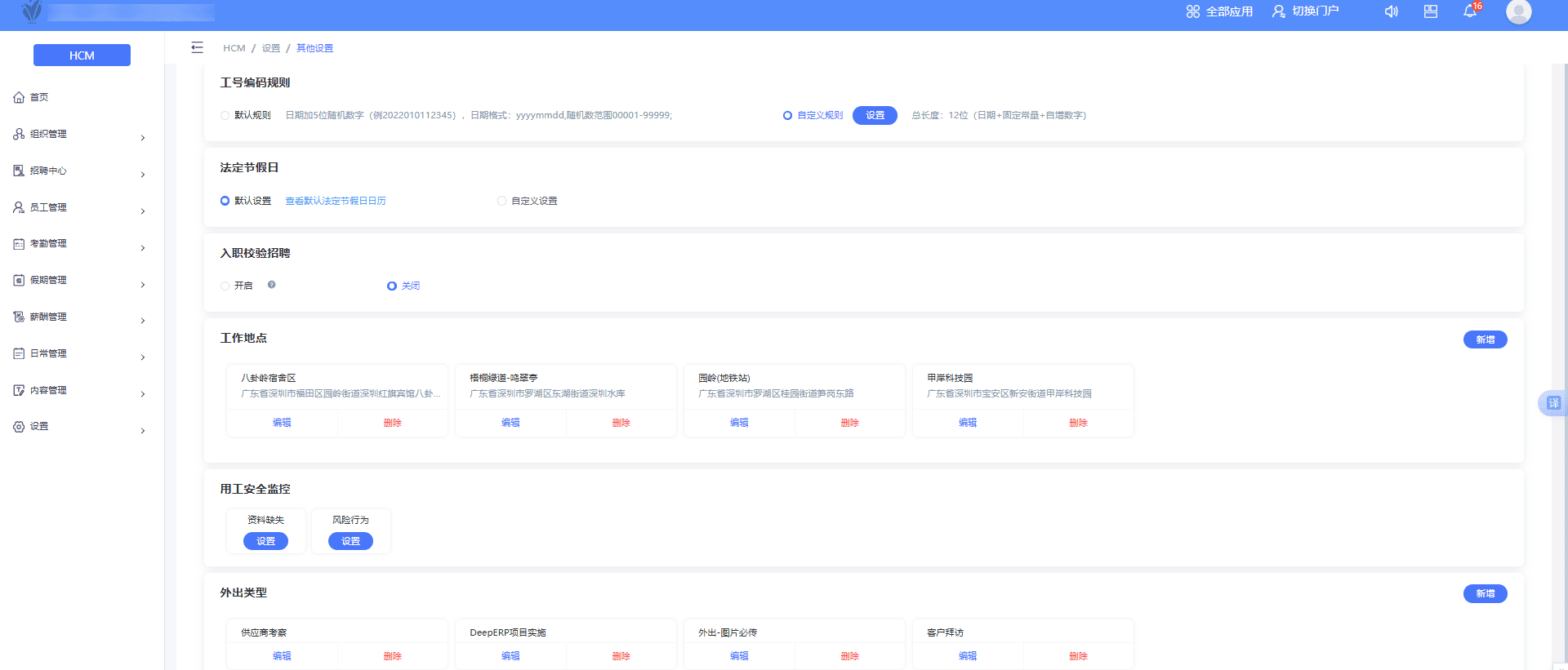Enable onboarding recruitment verification radio
Viewport: 1568px width, 670px height.
tap(225, 286)
